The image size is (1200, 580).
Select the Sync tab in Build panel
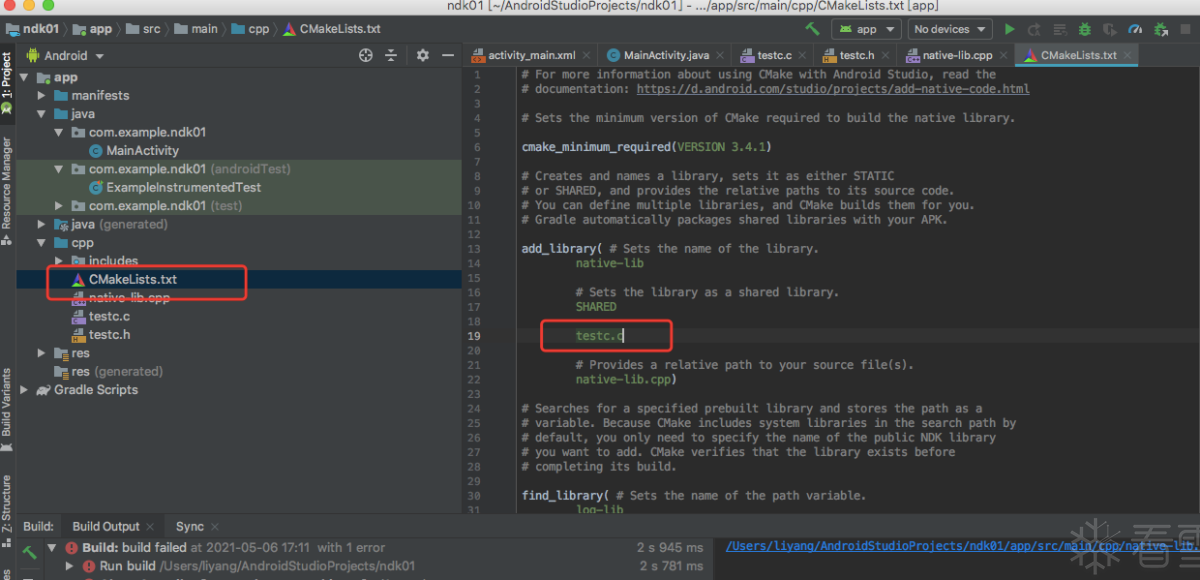point(190,527)
